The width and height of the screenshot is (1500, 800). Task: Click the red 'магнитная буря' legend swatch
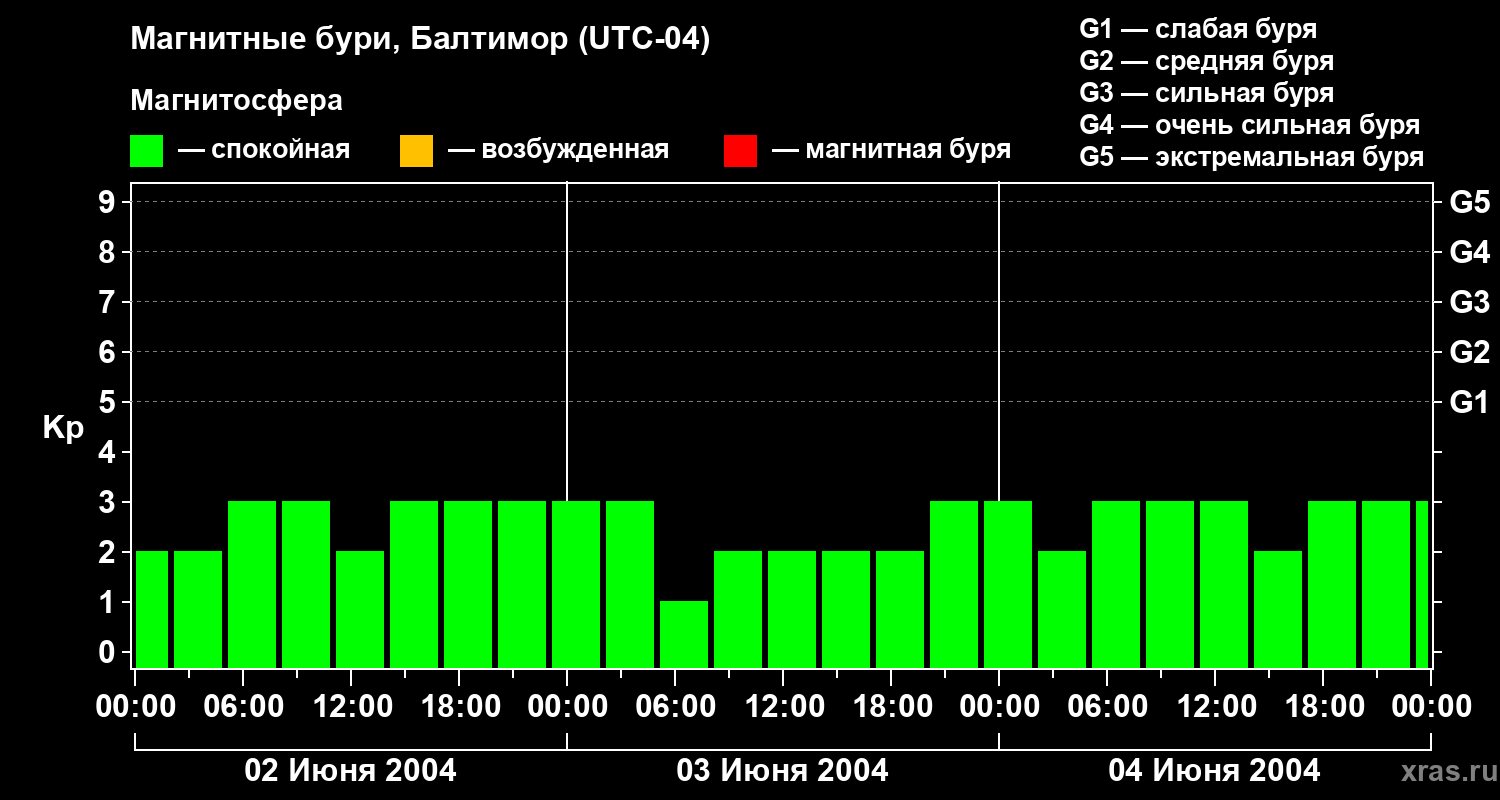(740, 151)
